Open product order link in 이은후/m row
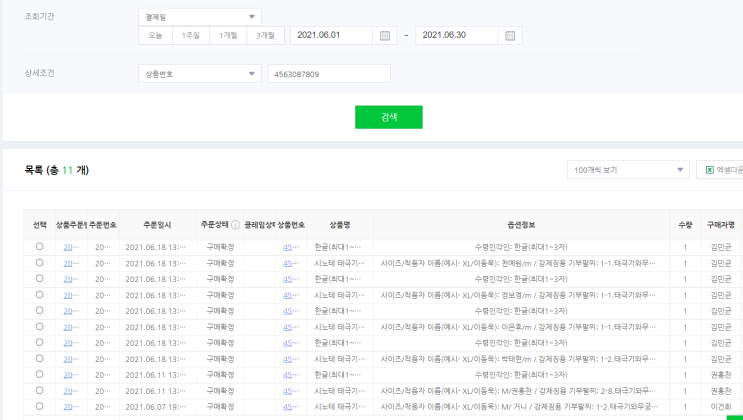Viewport: 743px width, 420px height. pos(68,328)
